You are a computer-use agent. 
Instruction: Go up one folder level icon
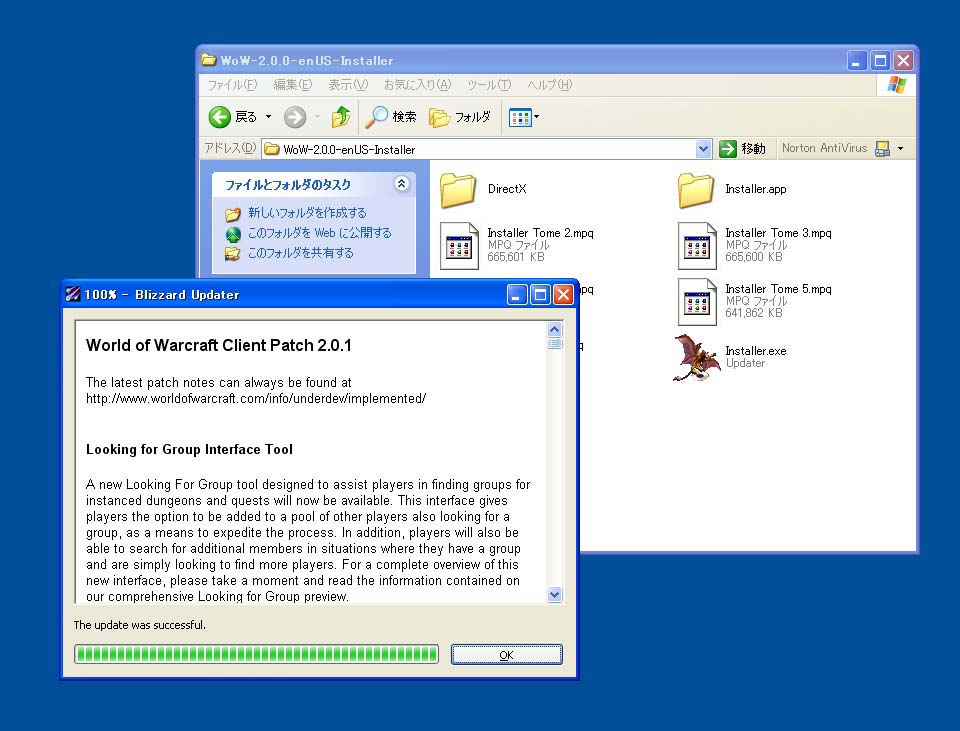pyautogui.click(x=340, y=117)
